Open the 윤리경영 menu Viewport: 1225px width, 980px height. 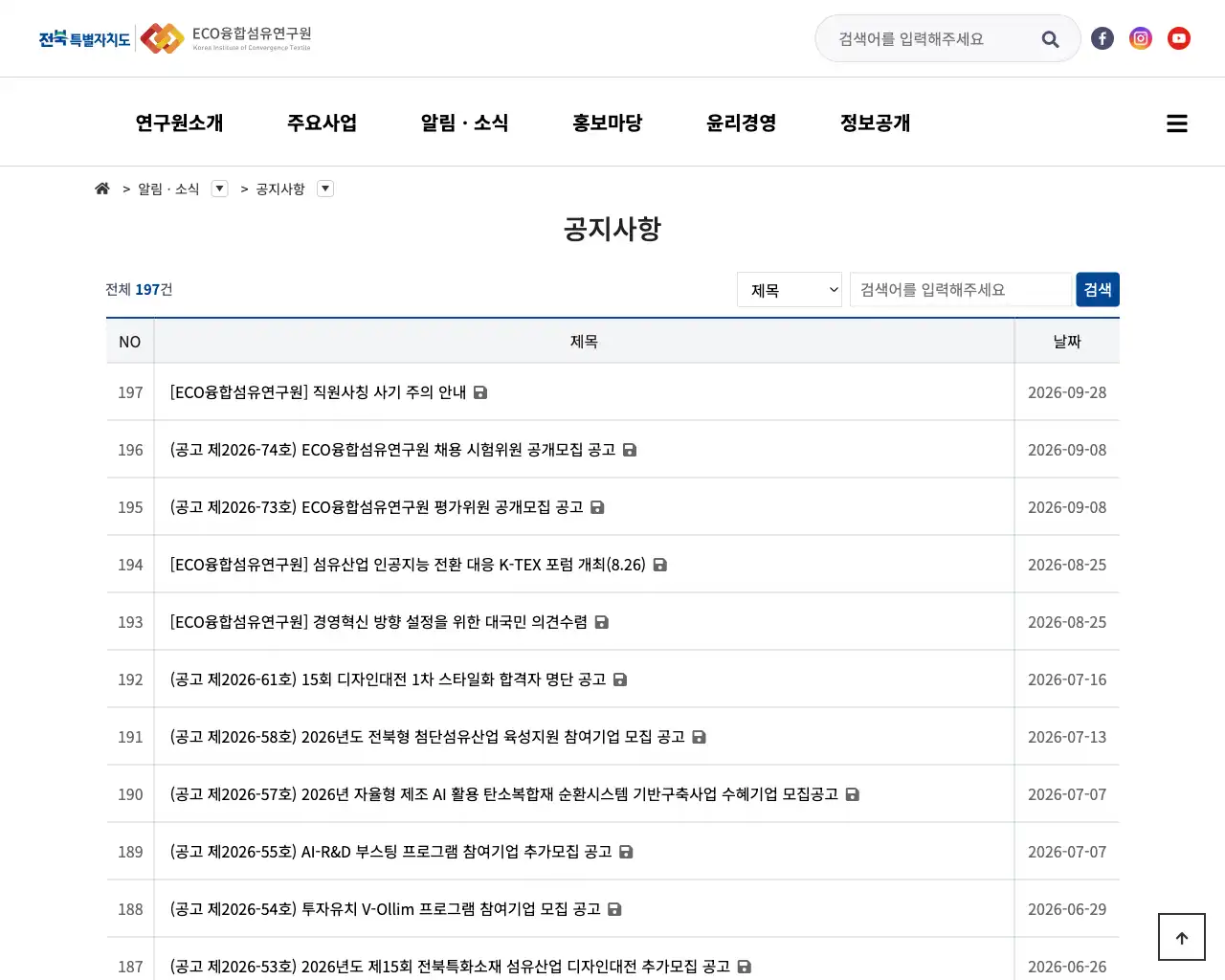741,122
